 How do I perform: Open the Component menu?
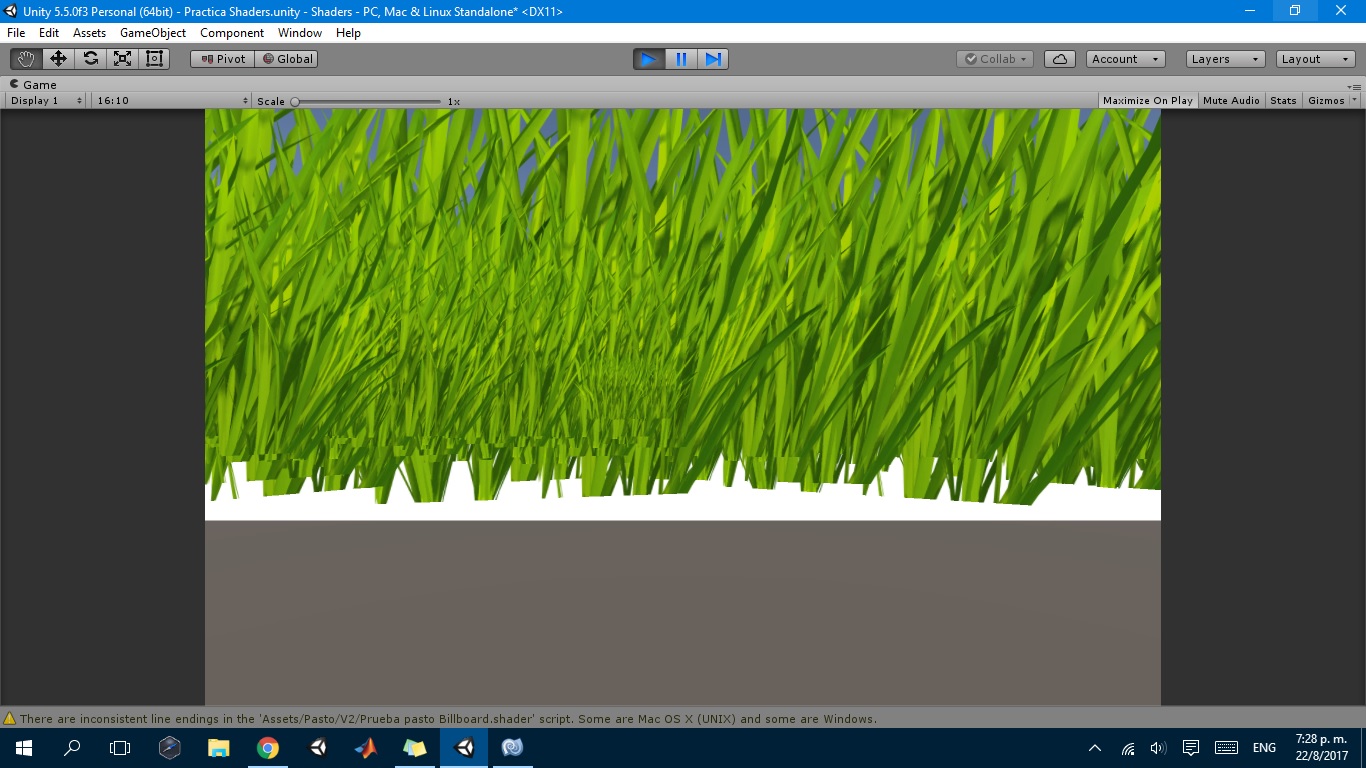(x=232, y=33)
